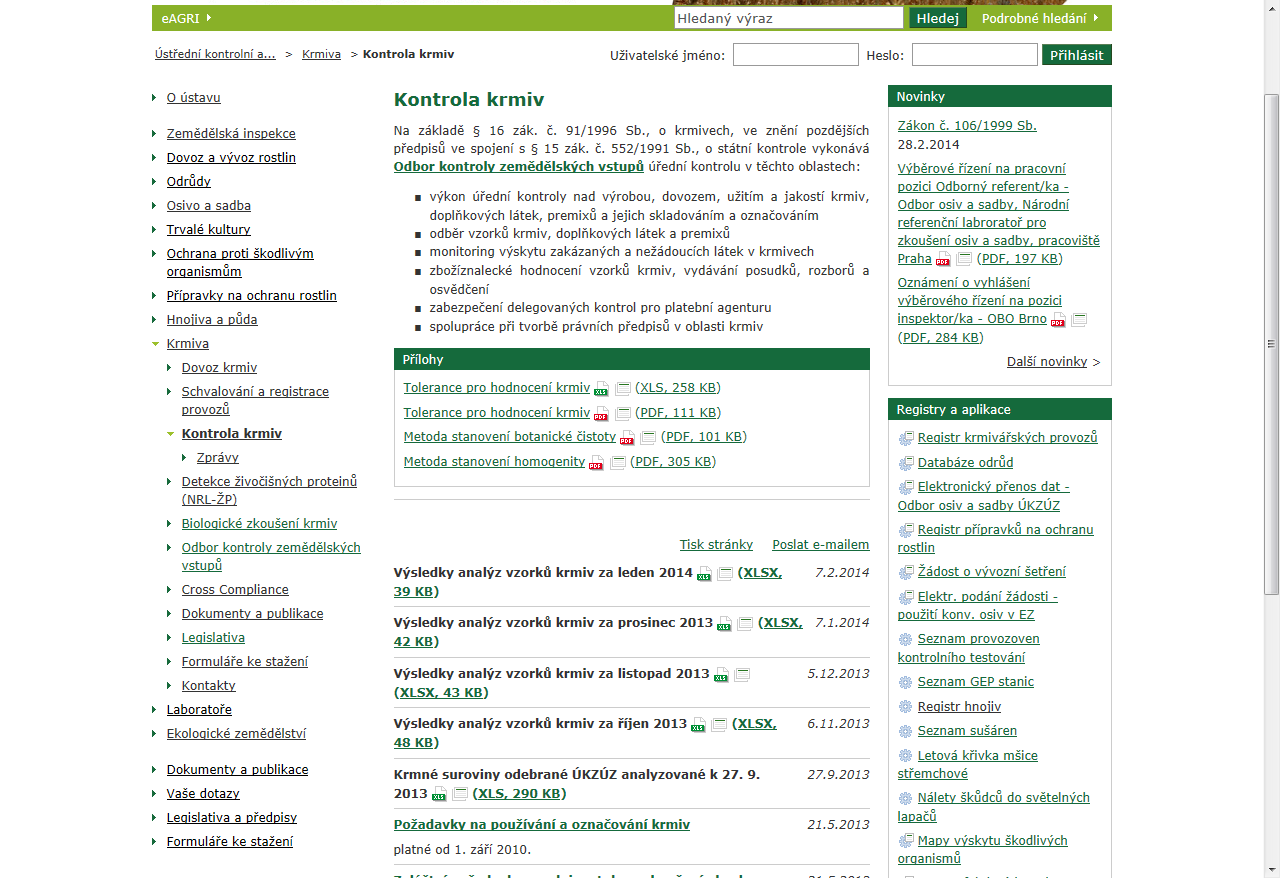Open details icon next to PDF, 305 KB

tap(618, 462)
